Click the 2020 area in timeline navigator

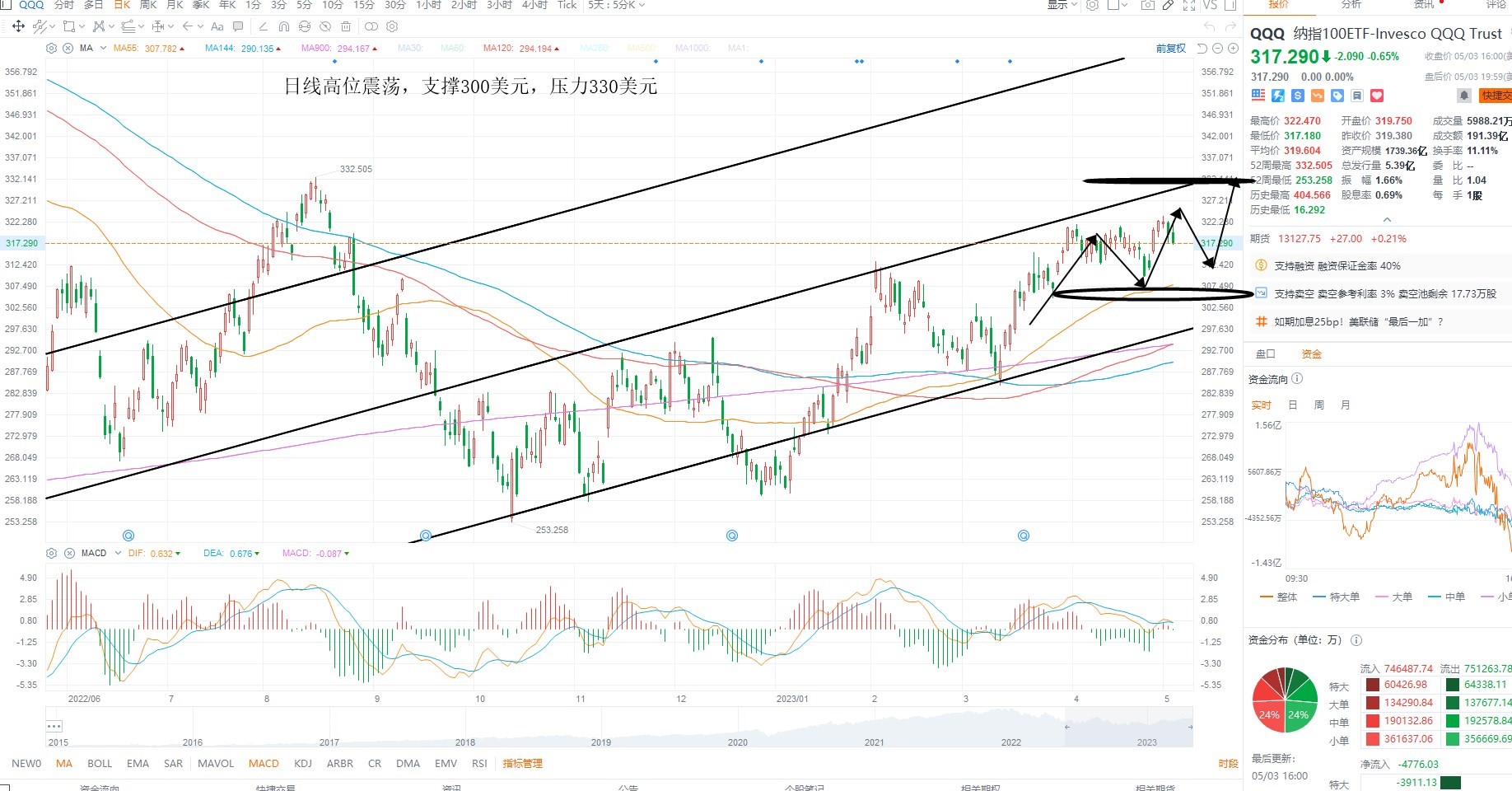(738, 742)
